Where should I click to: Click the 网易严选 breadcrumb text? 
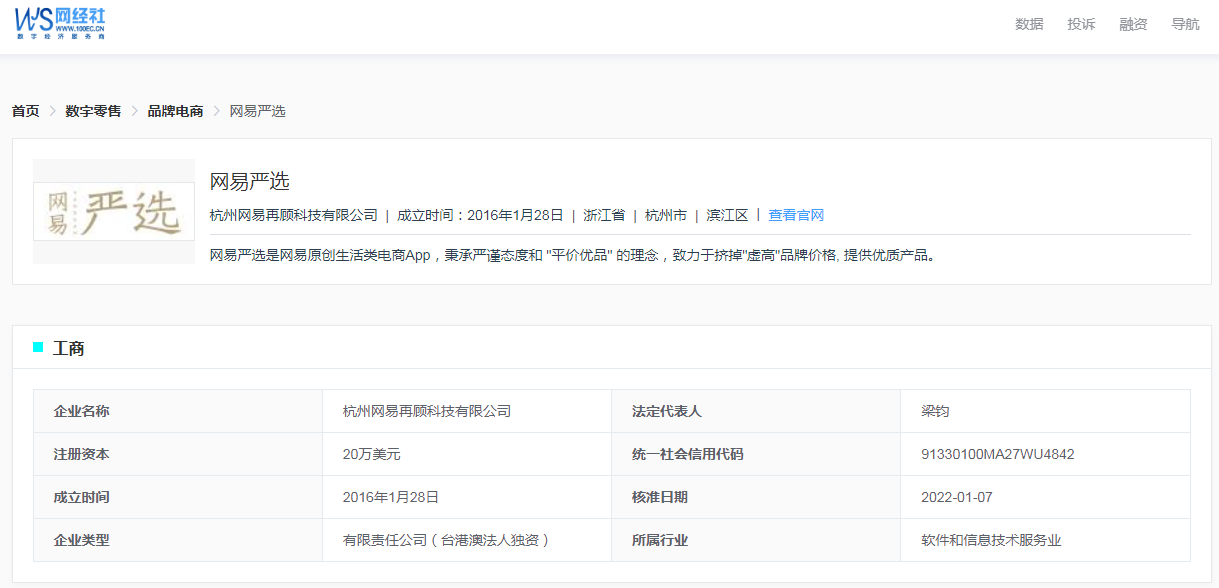258,111
